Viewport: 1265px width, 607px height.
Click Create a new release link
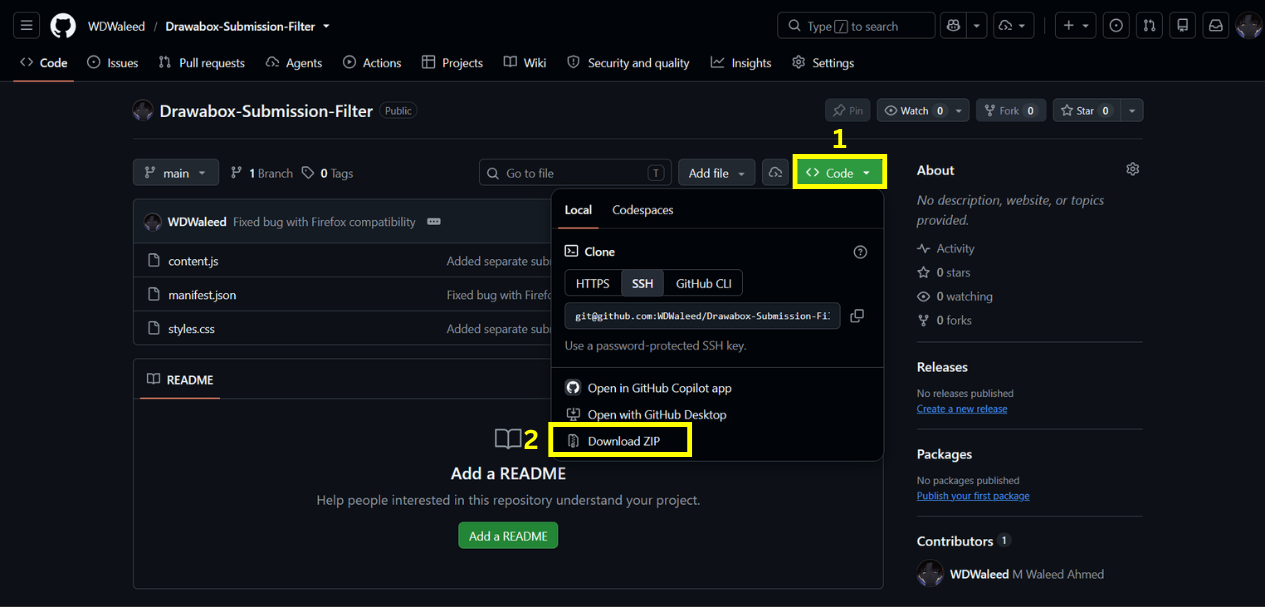click(962, 409)
